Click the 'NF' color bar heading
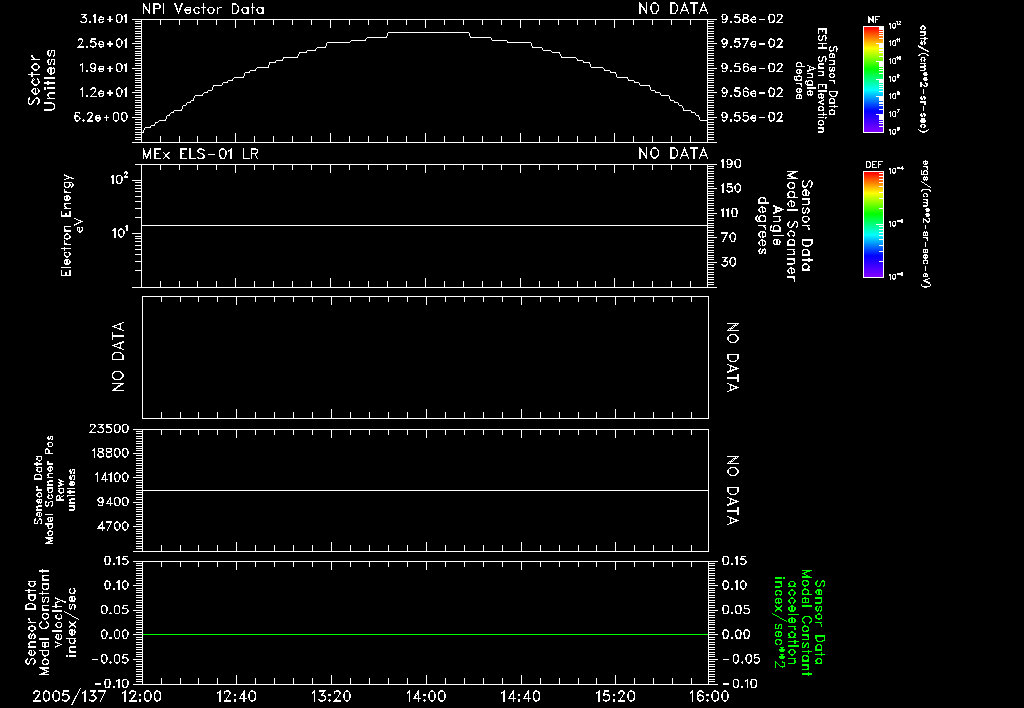This screenshot has width=1024, height=708. [x=873, y=20]
